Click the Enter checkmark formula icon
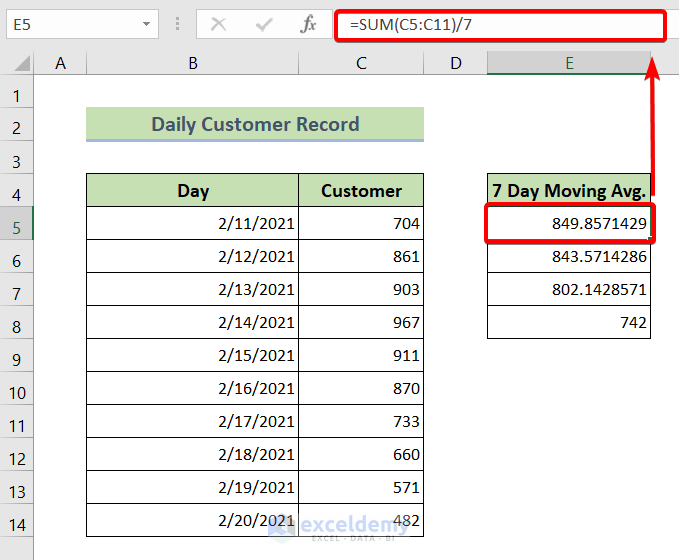This screenshot has height=560, width=679. pyautogui.click(x=264, y=24)
